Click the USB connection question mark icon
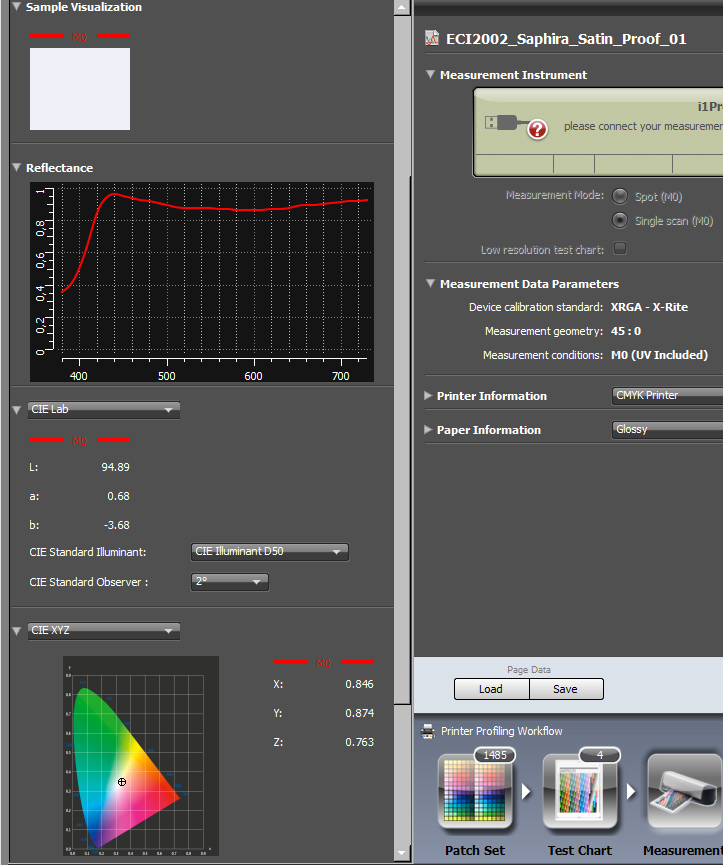The height and width of the screenshot is (865, 723). (x=537, y=130)
